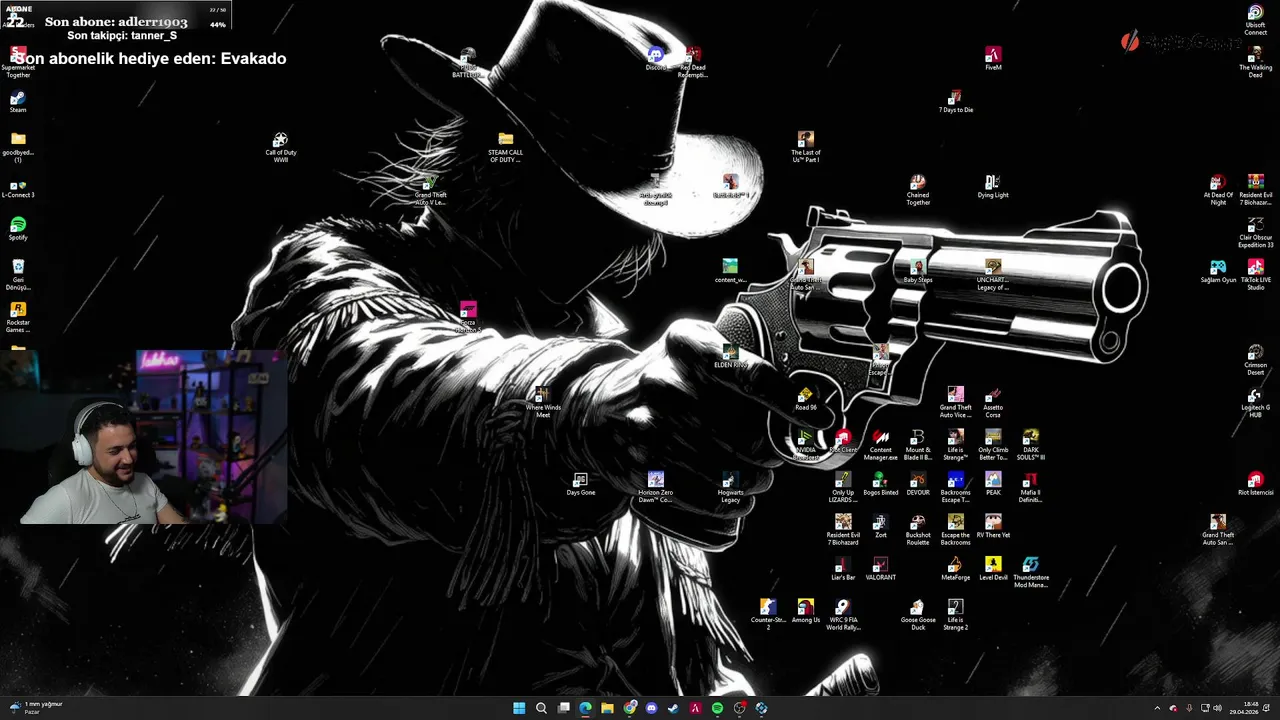Open the Ubisoft Connect shortcut

click(x=1256, y=19)
